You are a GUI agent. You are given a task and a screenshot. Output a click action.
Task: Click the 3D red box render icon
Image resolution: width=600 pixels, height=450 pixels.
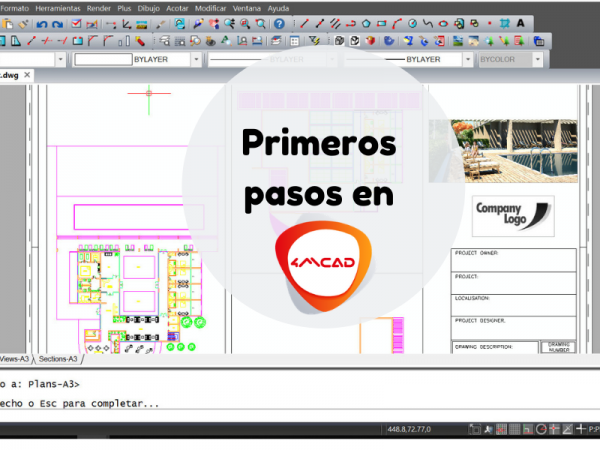click(x=370, y=41)
